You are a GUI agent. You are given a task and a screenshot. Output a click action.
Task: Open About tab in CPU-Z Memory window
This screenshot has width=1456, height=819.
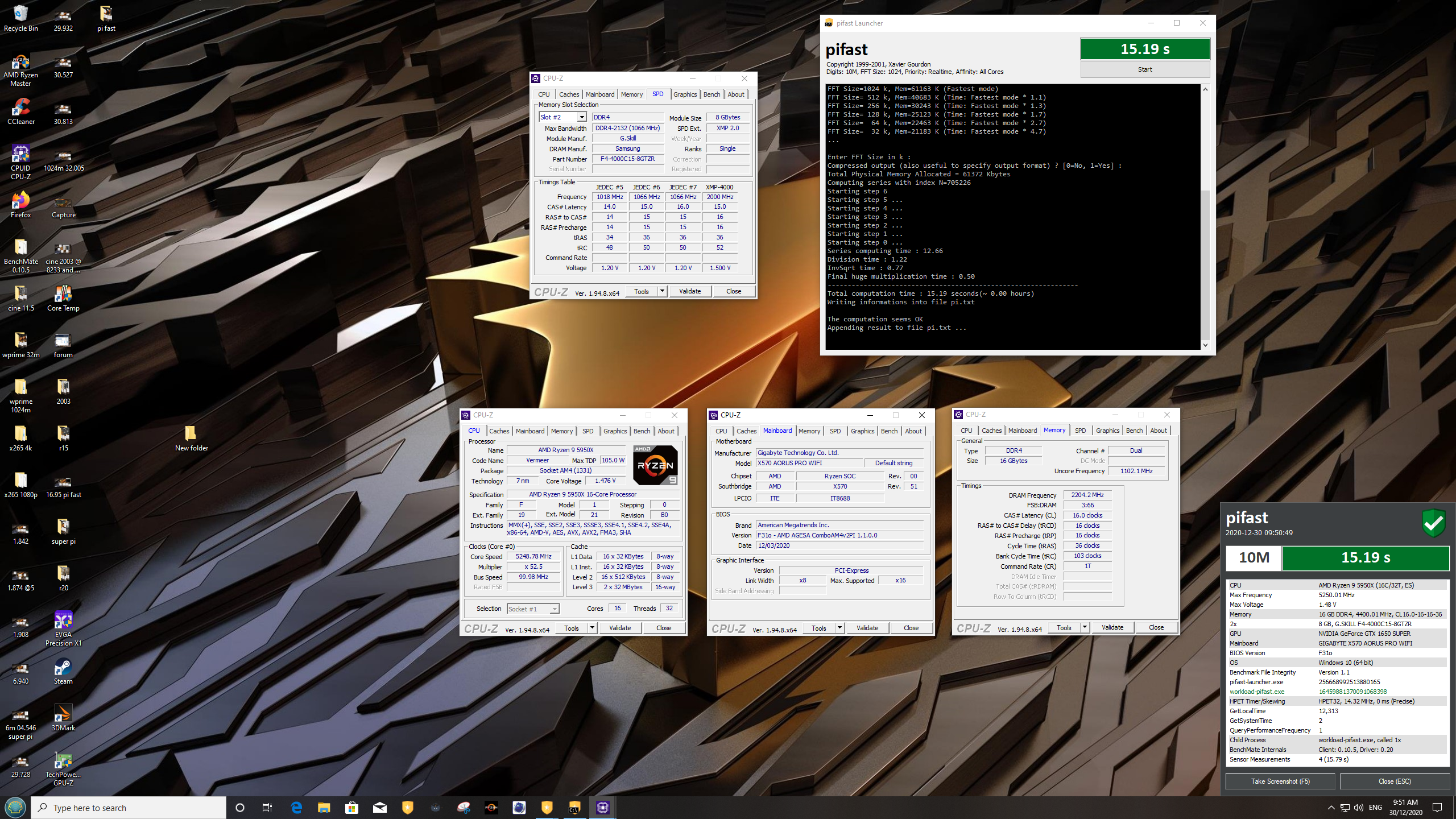pos(1159,431)
